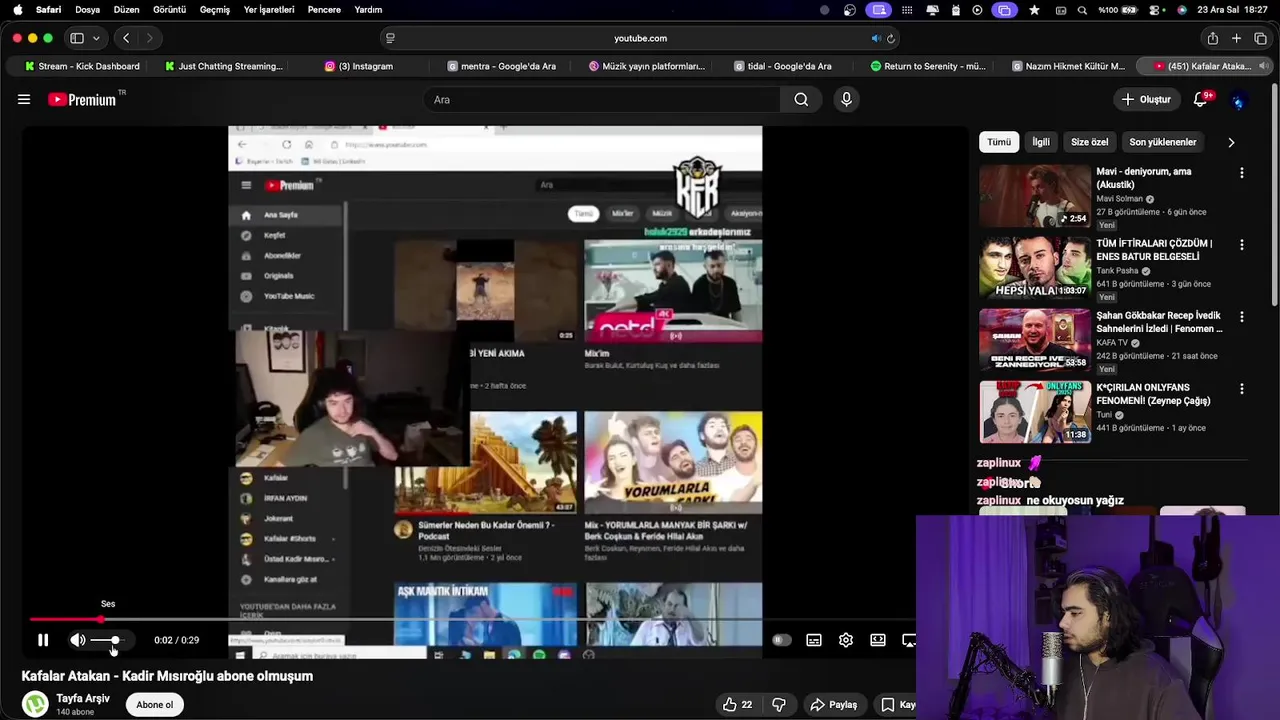
Task: Open the Görüntü menu
Action: pyautogui.click(x=169, y=9)
